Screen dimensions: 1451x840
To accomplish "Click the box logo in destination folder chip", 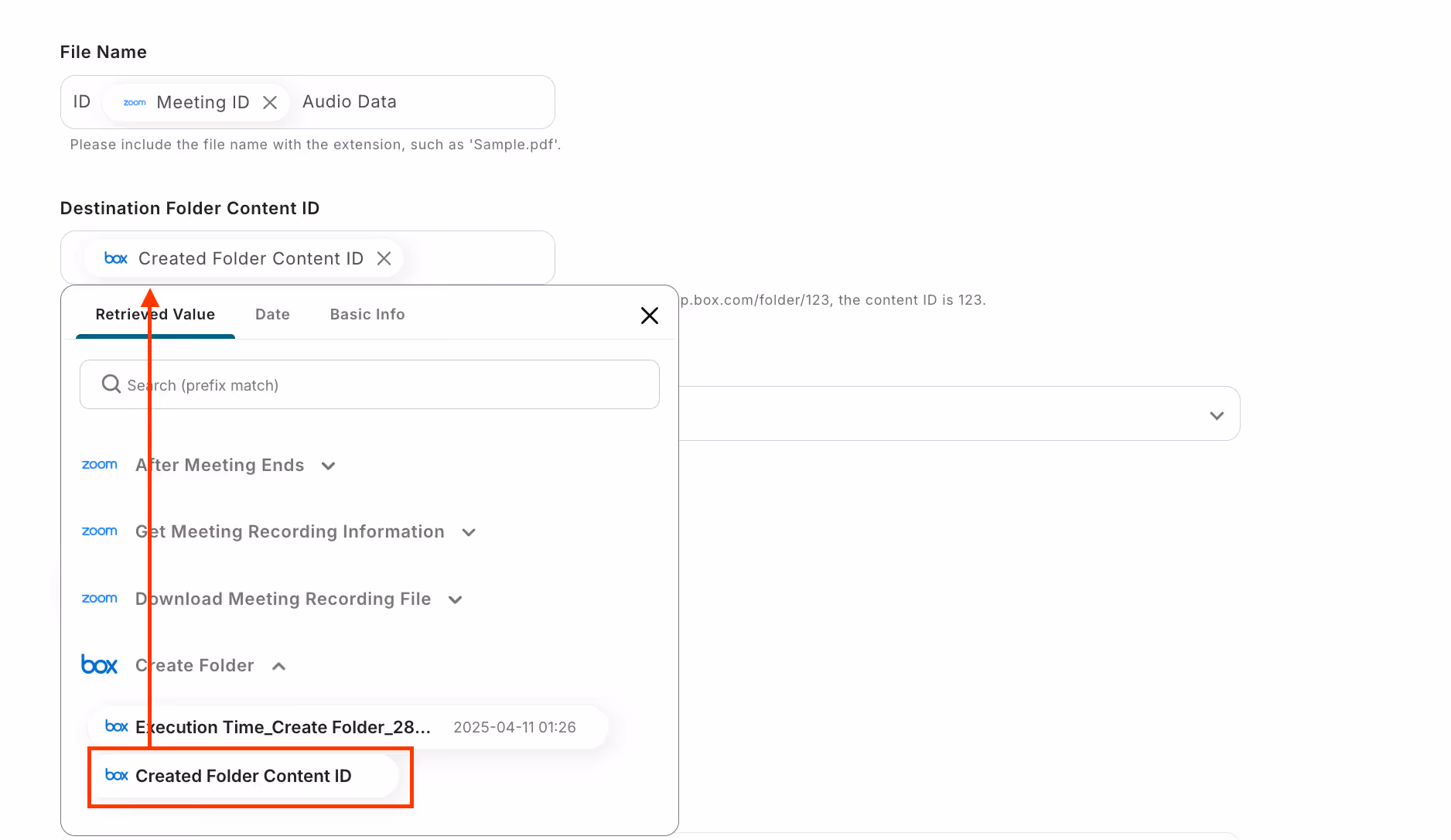I will (116, 258).
